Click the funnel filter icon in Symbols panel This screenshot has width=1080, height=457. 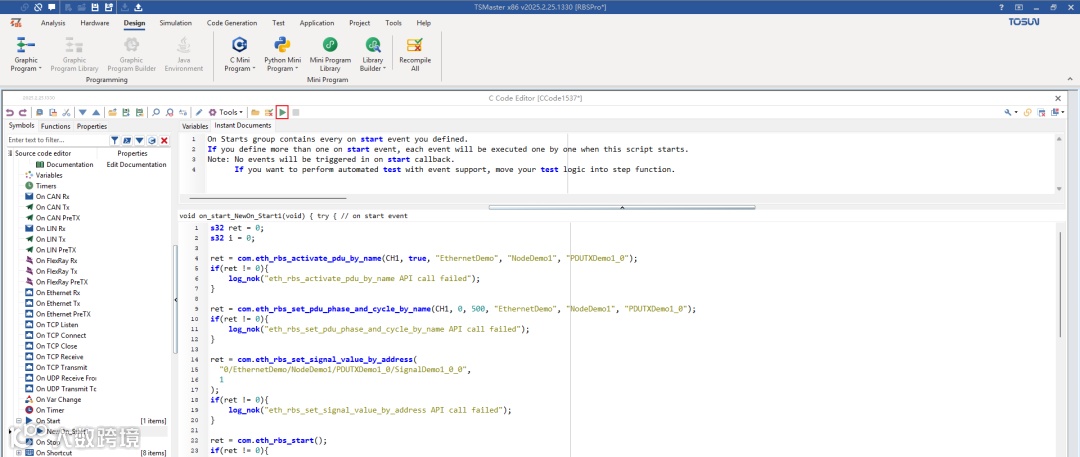pos(114,140)
